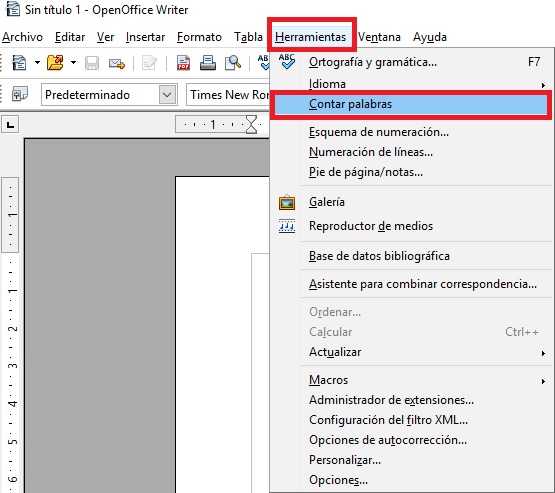Open the Ayuda menu
Viewport: 555px width, 493px height.
pyautogui.click(x=430, y=37)
